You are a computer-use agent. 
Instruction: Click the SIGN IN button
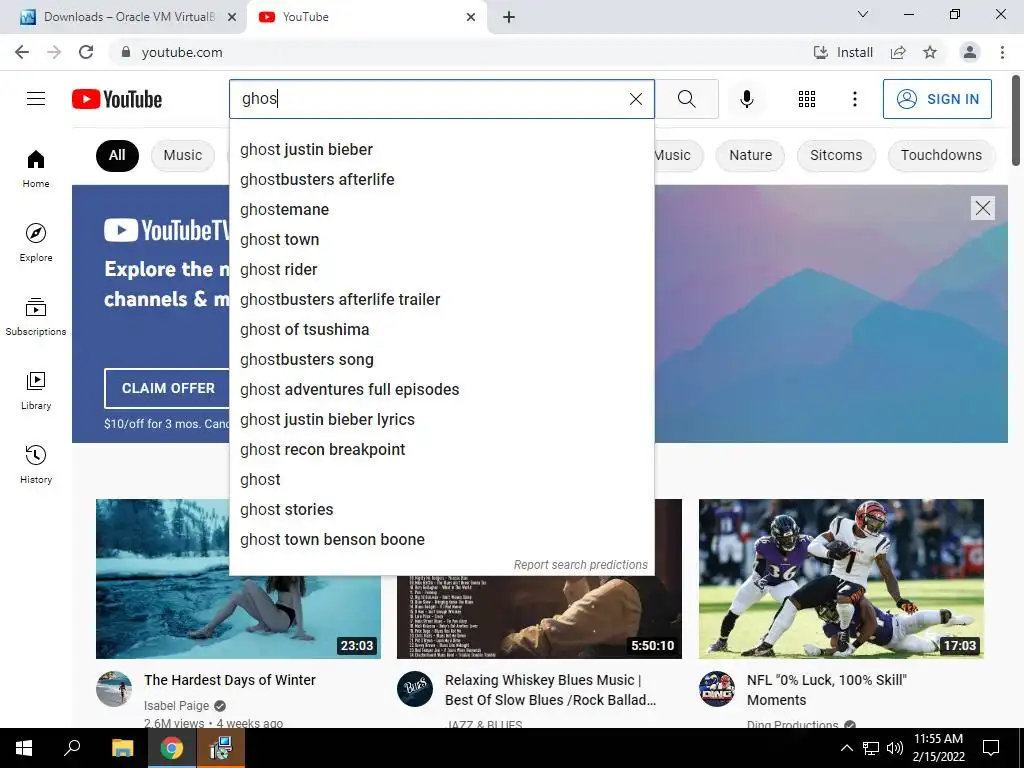[x=937, y=99]
